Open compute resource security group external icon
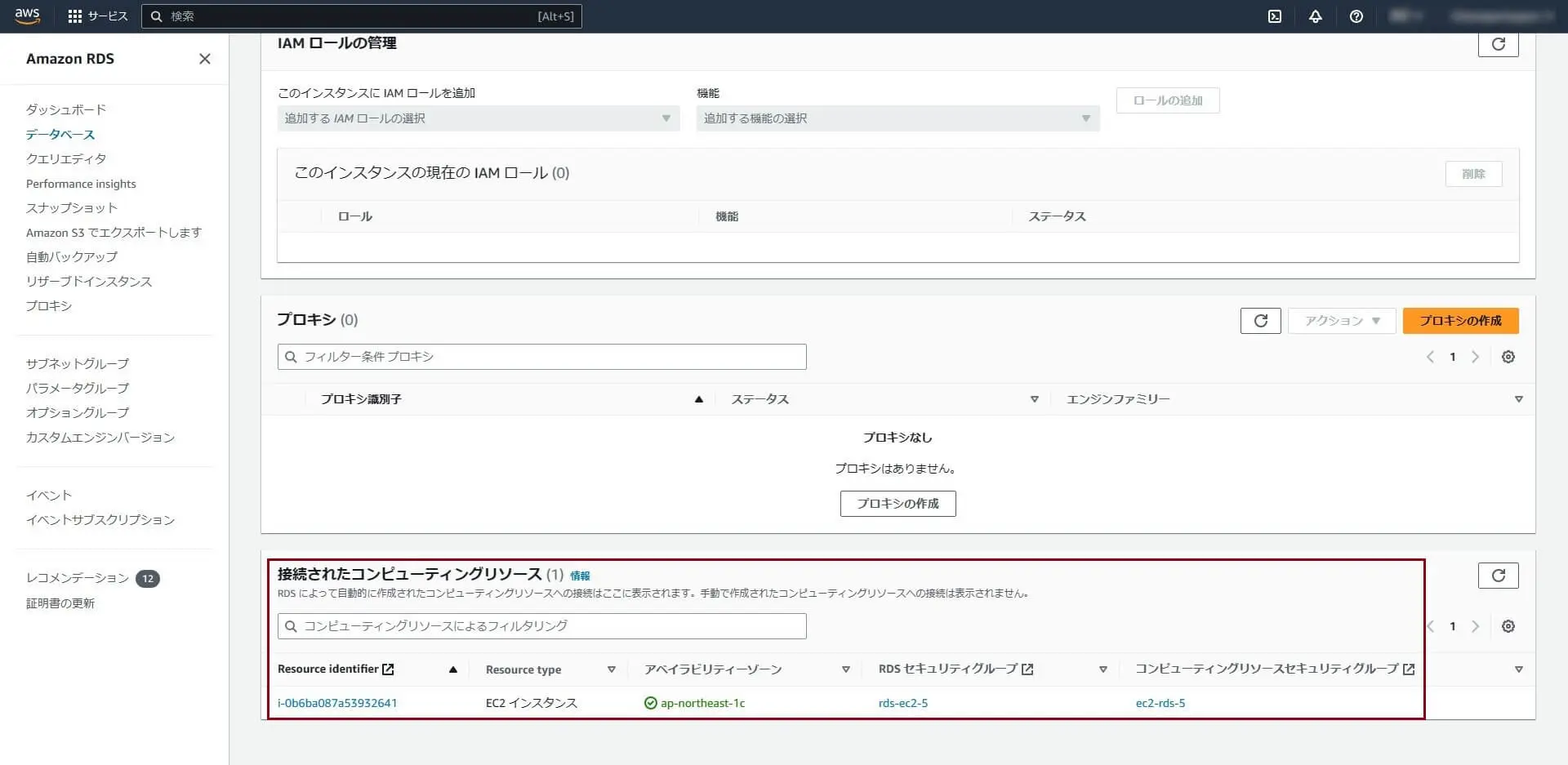This screenshot has width=1568, height=765. click(1409, 669)
